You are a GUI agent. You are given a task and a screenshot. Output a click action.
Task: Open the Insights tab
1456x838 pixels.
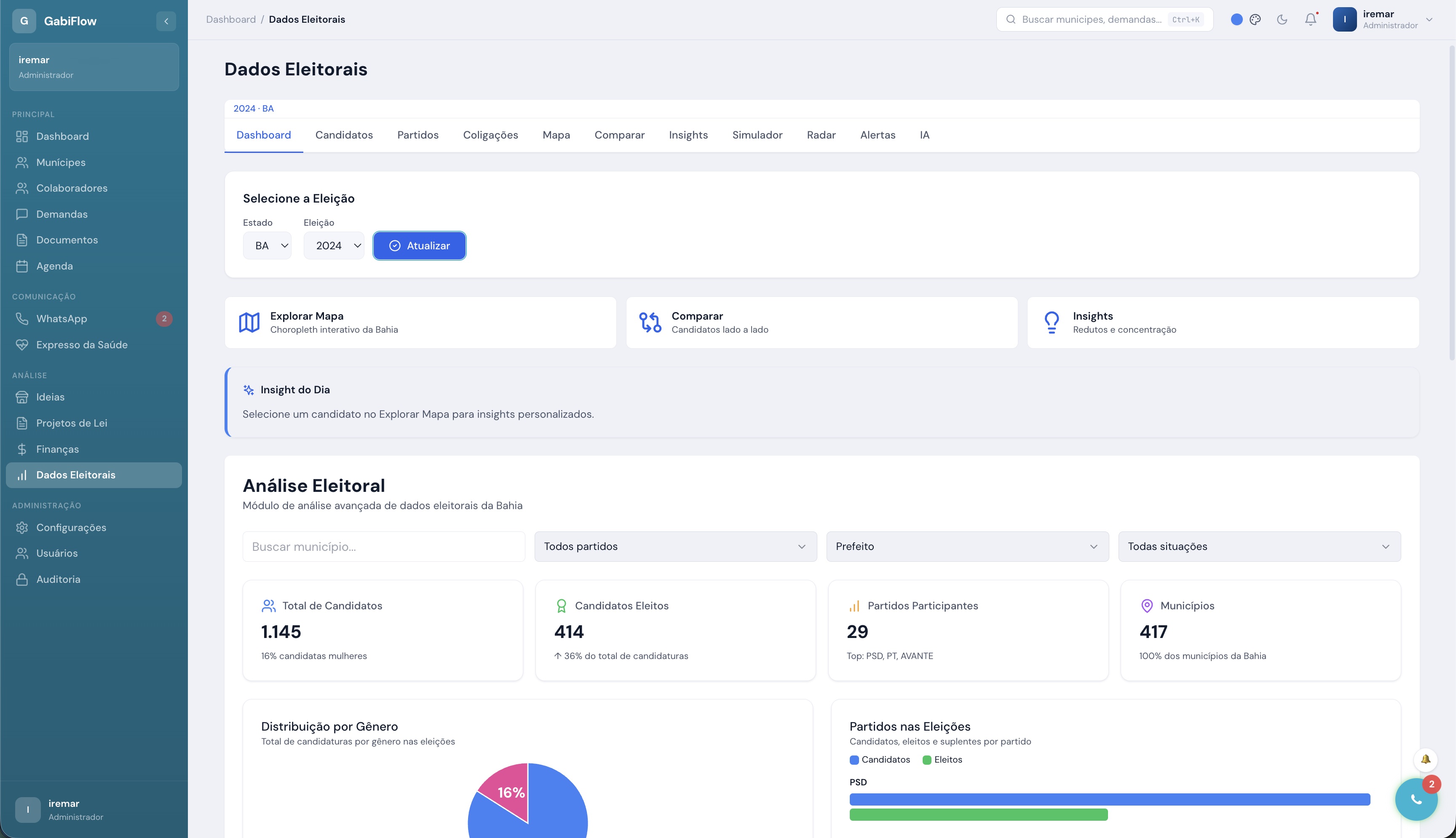tap(688, 135)
